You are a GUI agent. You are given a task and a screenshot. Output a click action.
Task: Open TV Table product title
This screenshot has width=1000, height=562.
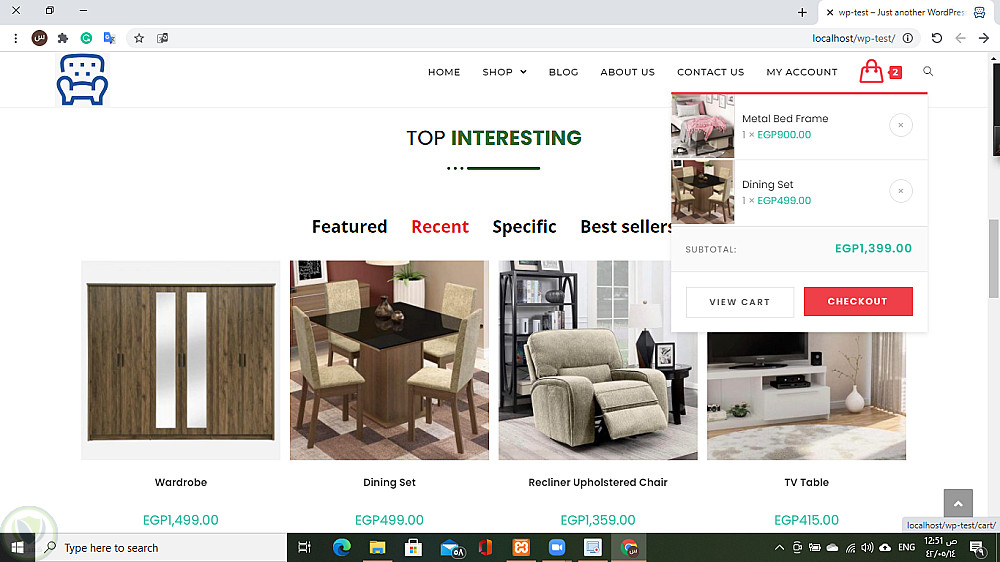pyautogui.click(x=806, y=482)
